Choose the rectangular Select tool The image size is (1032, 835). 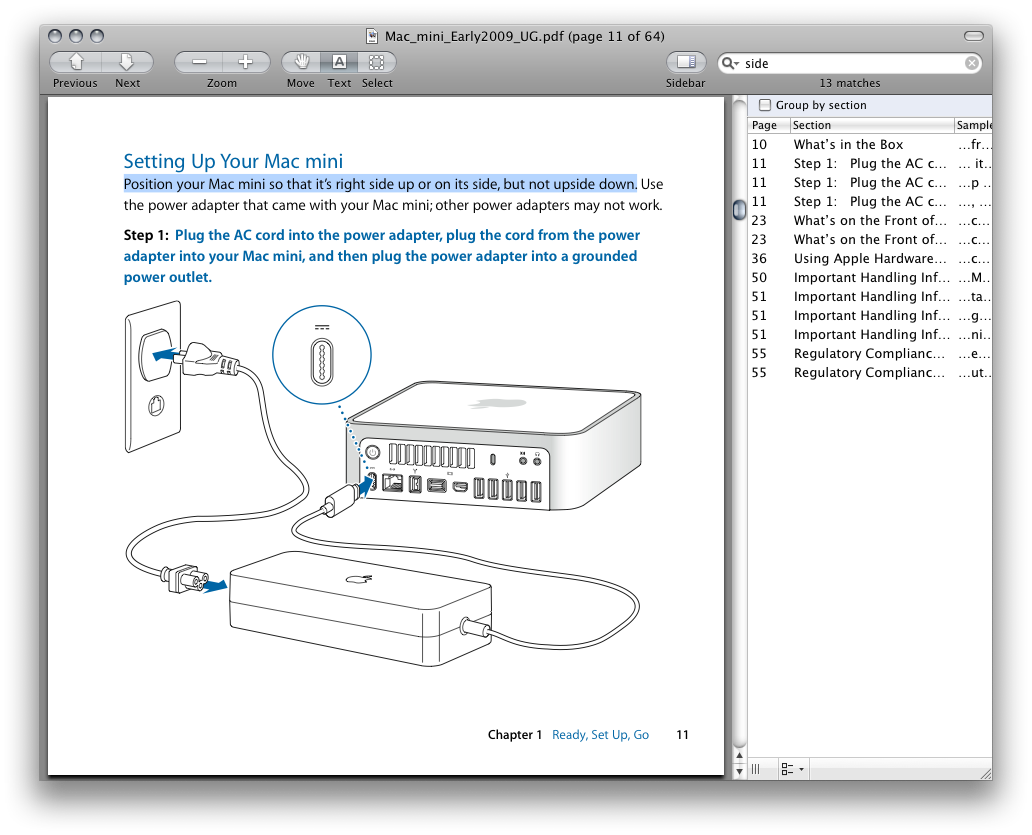point(376,62)
